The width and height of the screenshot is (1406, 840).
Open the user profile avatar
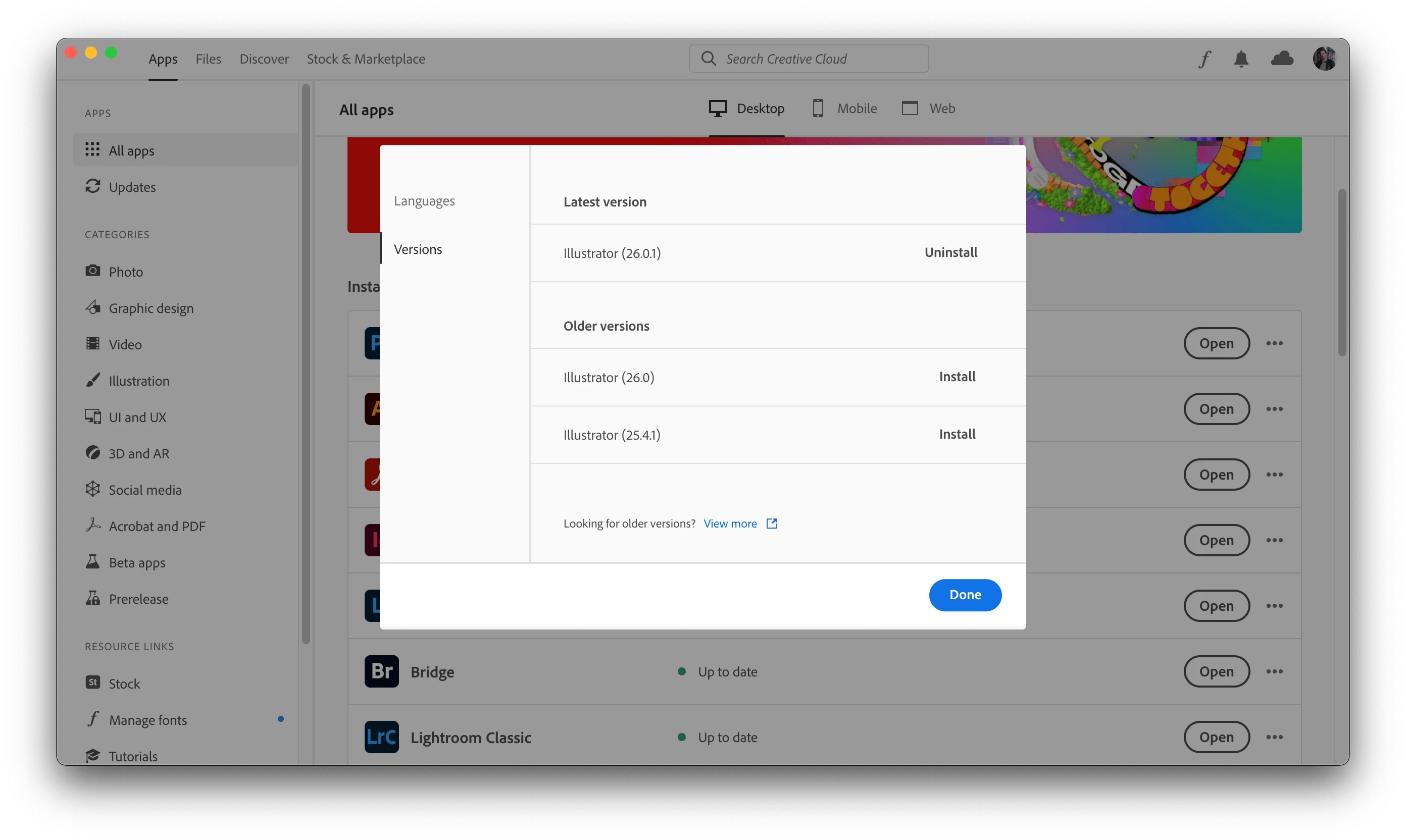pos(1325,58)
